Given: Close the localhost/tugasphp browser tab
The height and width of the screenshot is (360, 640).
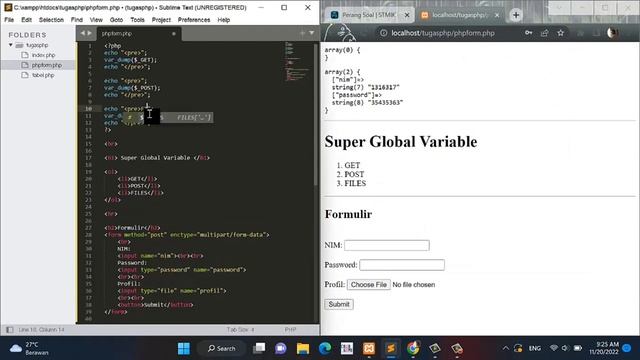Looking at the screenshot, I should (497, 15).
